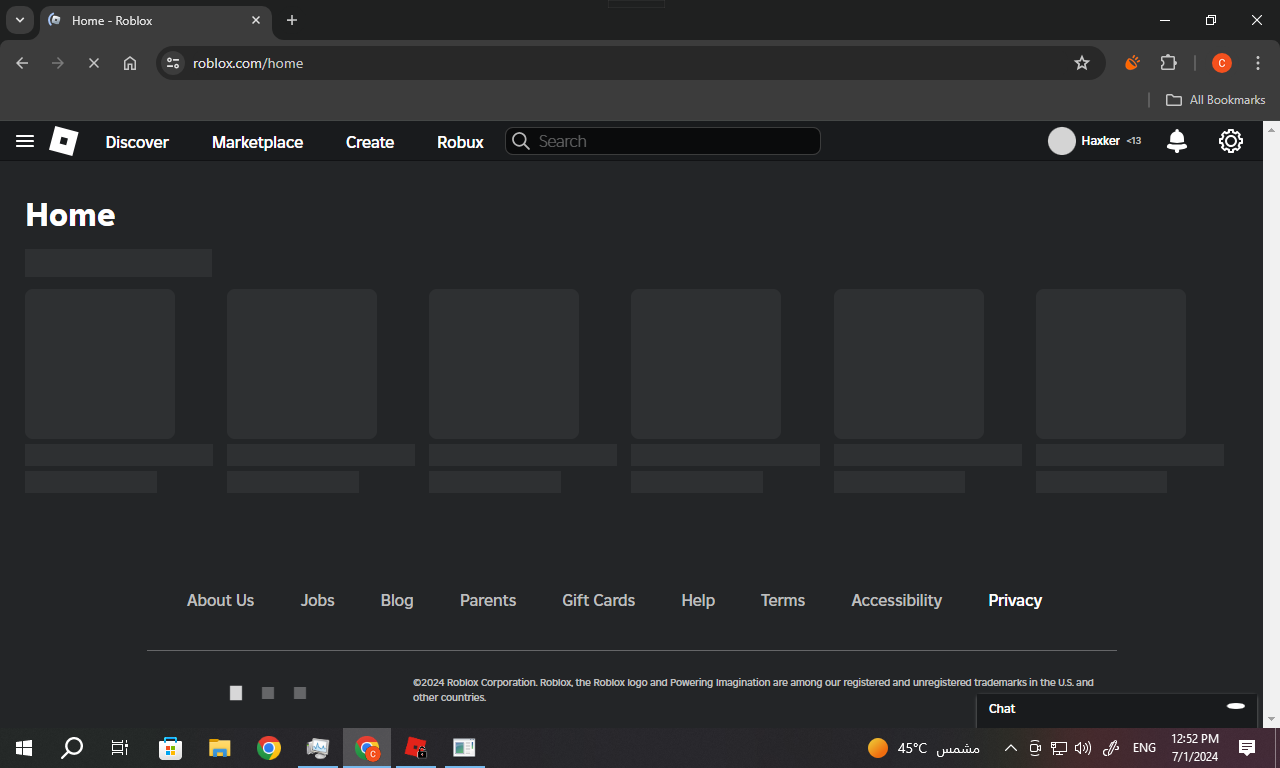Open the Windows Action Center notifications
The width and height of the screenshot is (1280, 768).
coord(1247,748)
